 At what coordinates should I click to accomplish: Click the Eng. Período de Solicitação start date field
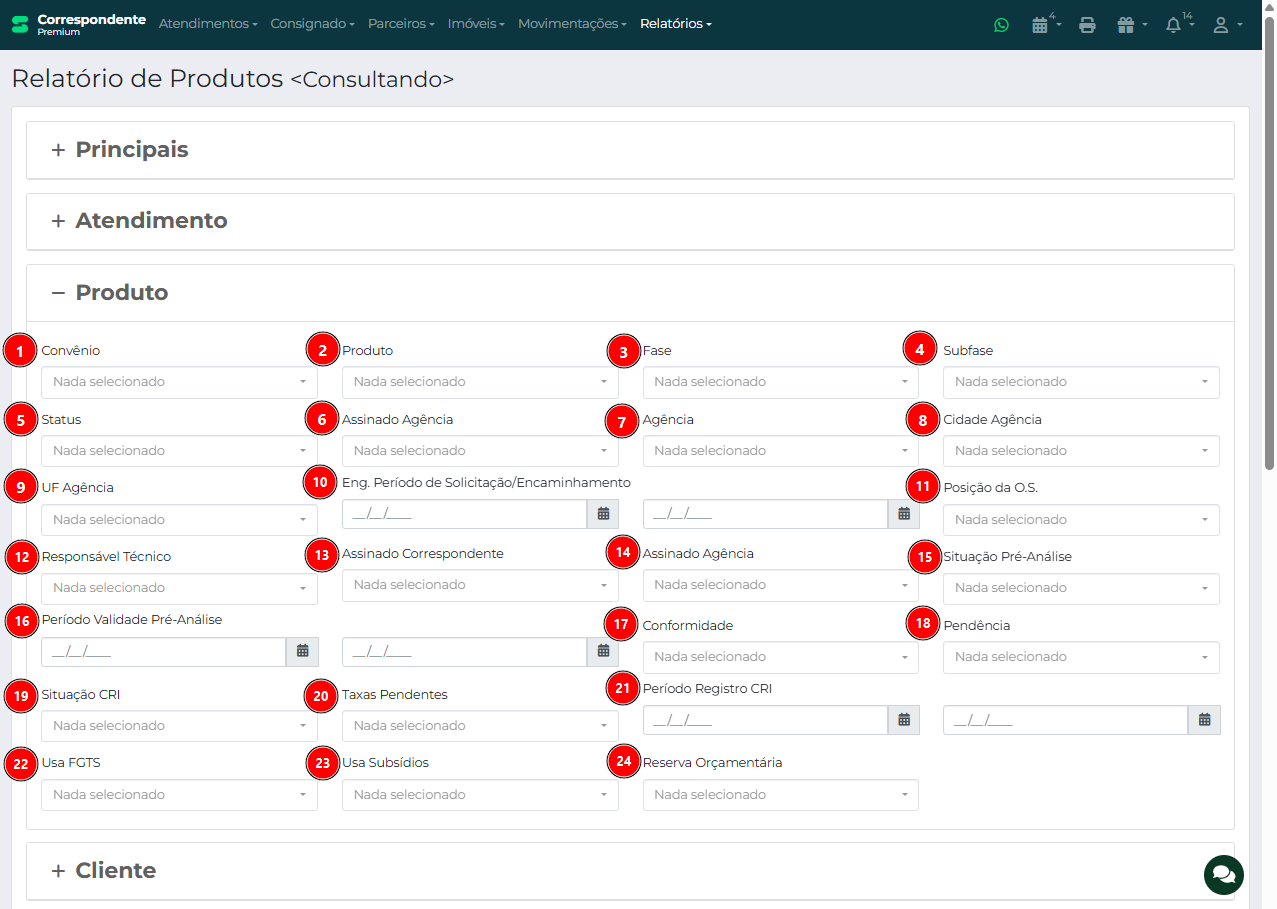[x=464, y=514]
